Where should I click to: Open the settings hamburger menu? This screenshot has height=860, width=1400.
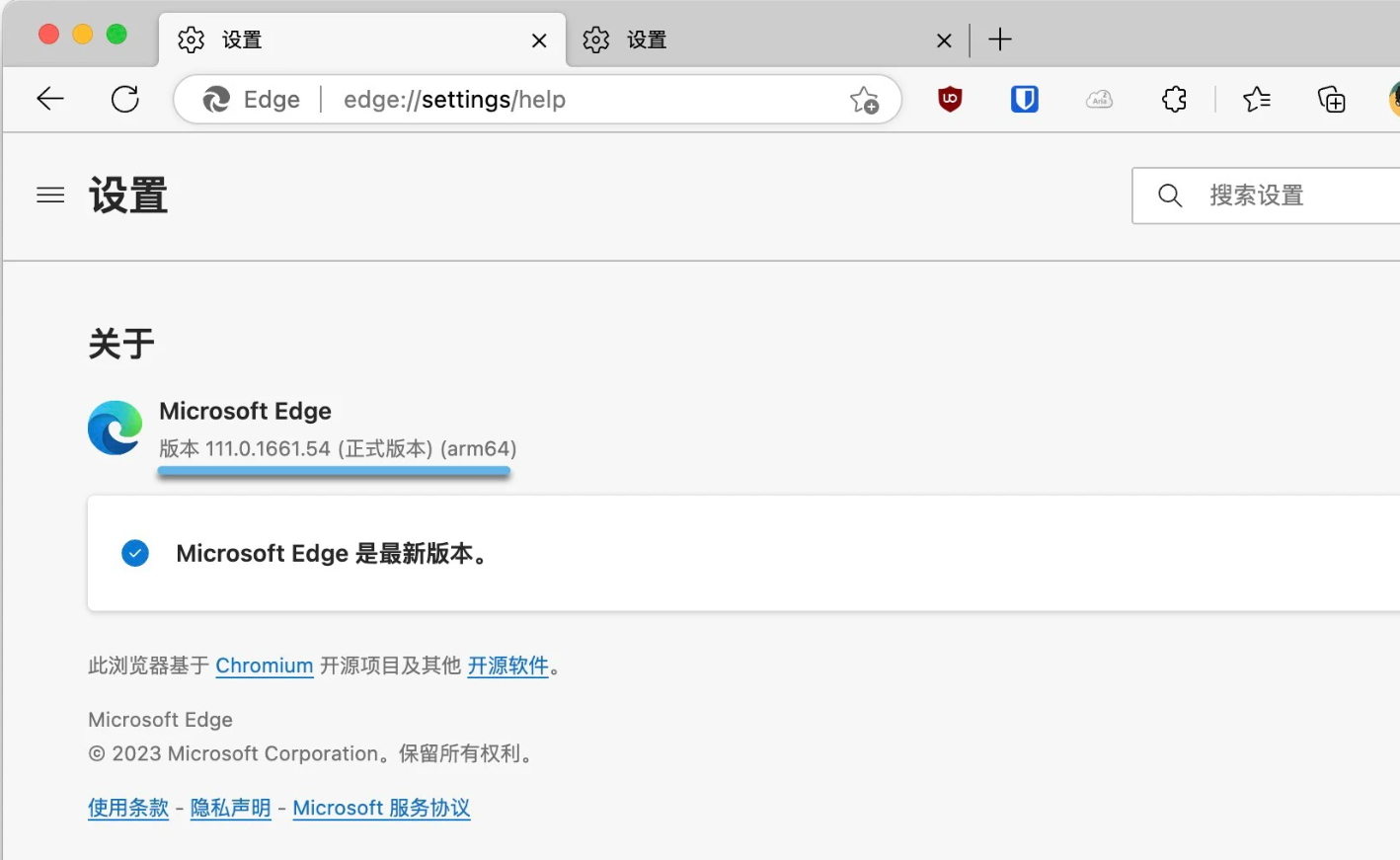(50, 195)
